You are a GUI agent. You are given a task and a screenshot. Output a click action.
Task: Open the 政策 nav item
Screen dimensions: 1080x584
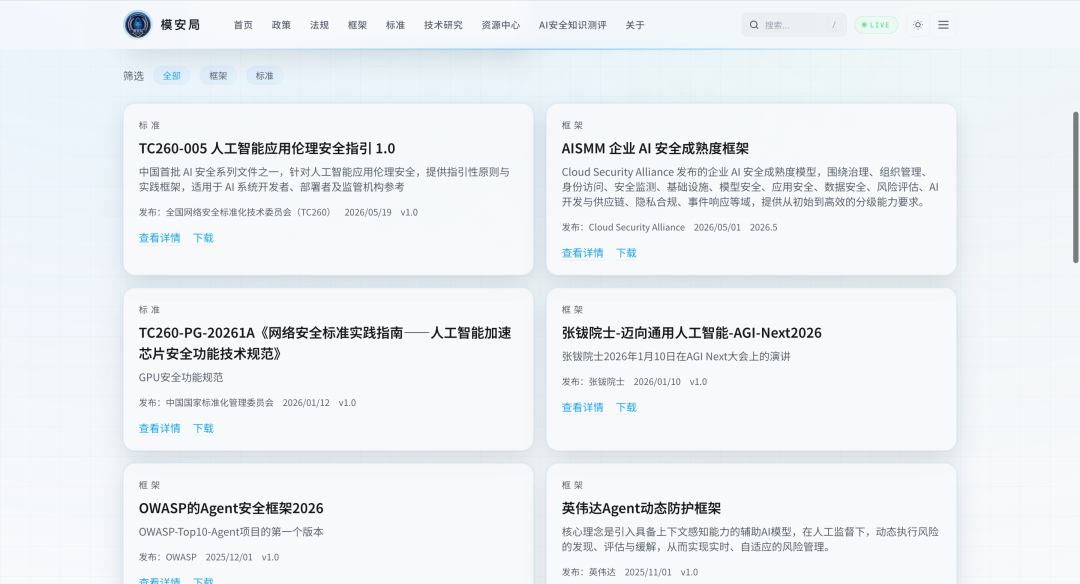click(281, 25)
